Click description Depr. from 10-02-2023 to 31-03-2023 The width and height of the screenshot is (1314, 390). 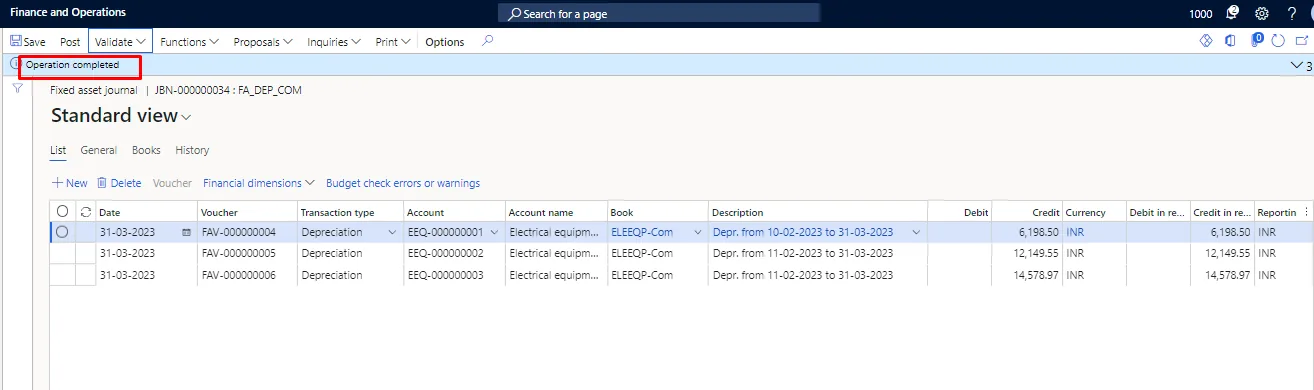pos(803,232)
